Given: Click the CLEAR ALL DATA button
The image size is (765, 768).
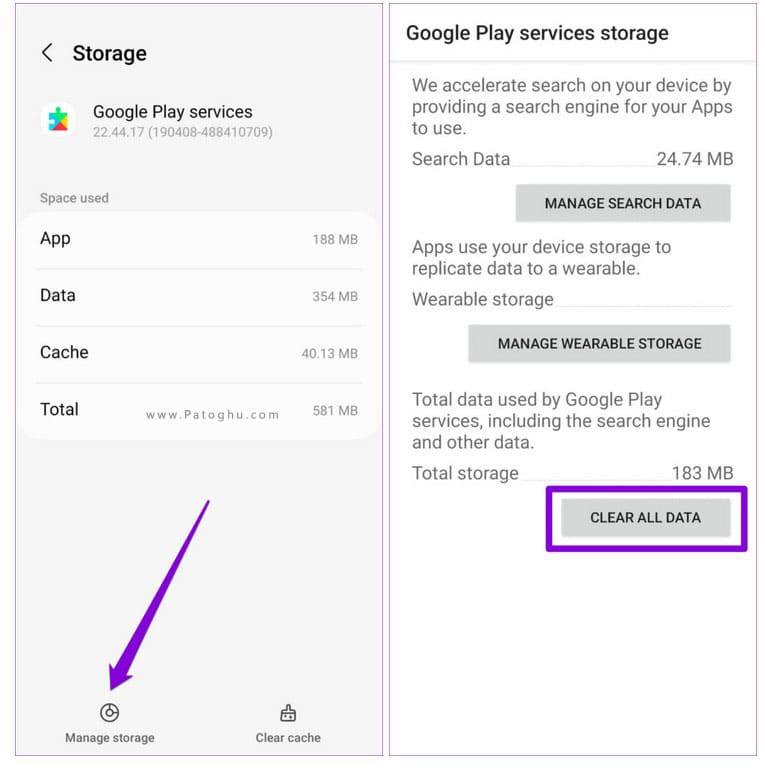Looking at the screenshot, I should point(645,518).
